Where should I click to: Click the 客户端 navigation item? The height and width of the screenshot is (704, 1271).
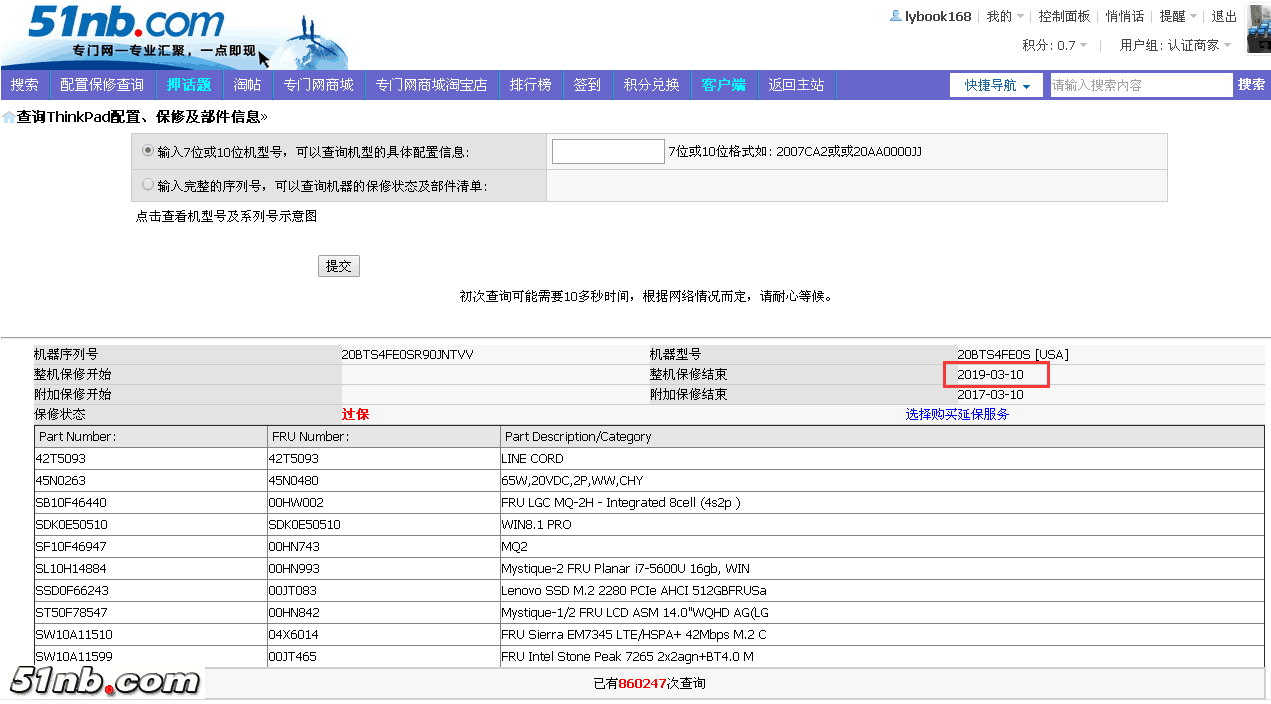point(723,84)
